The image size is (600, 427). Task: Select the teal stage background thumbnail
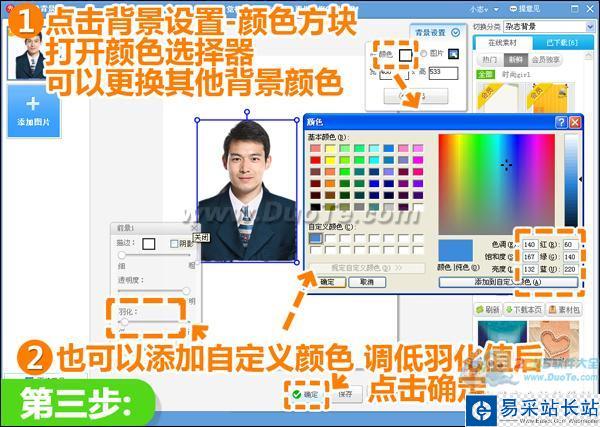(x=502, y=339)
